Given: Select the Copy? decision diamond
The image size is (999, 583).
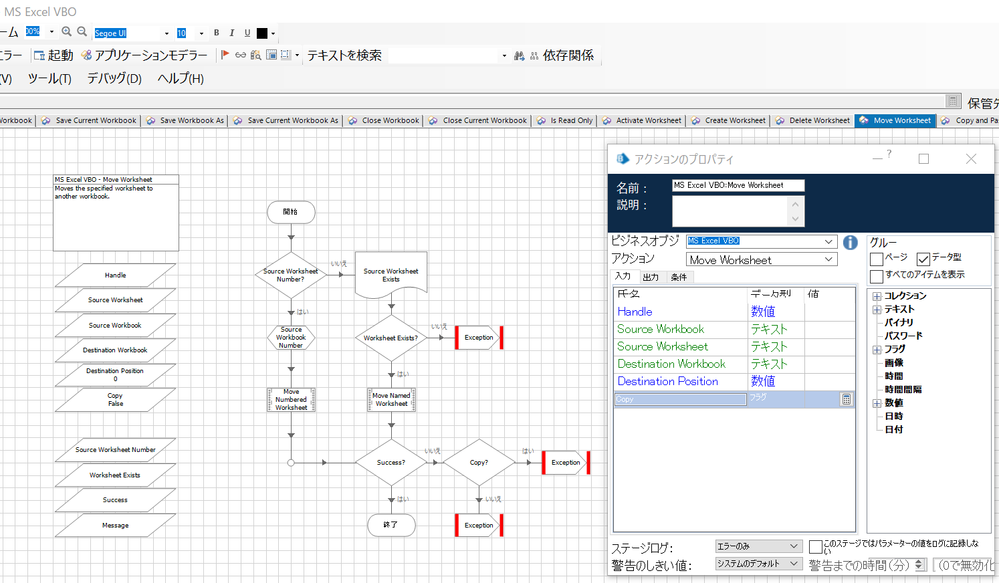Looking at the screenshot, I should [x=478, y=463].
